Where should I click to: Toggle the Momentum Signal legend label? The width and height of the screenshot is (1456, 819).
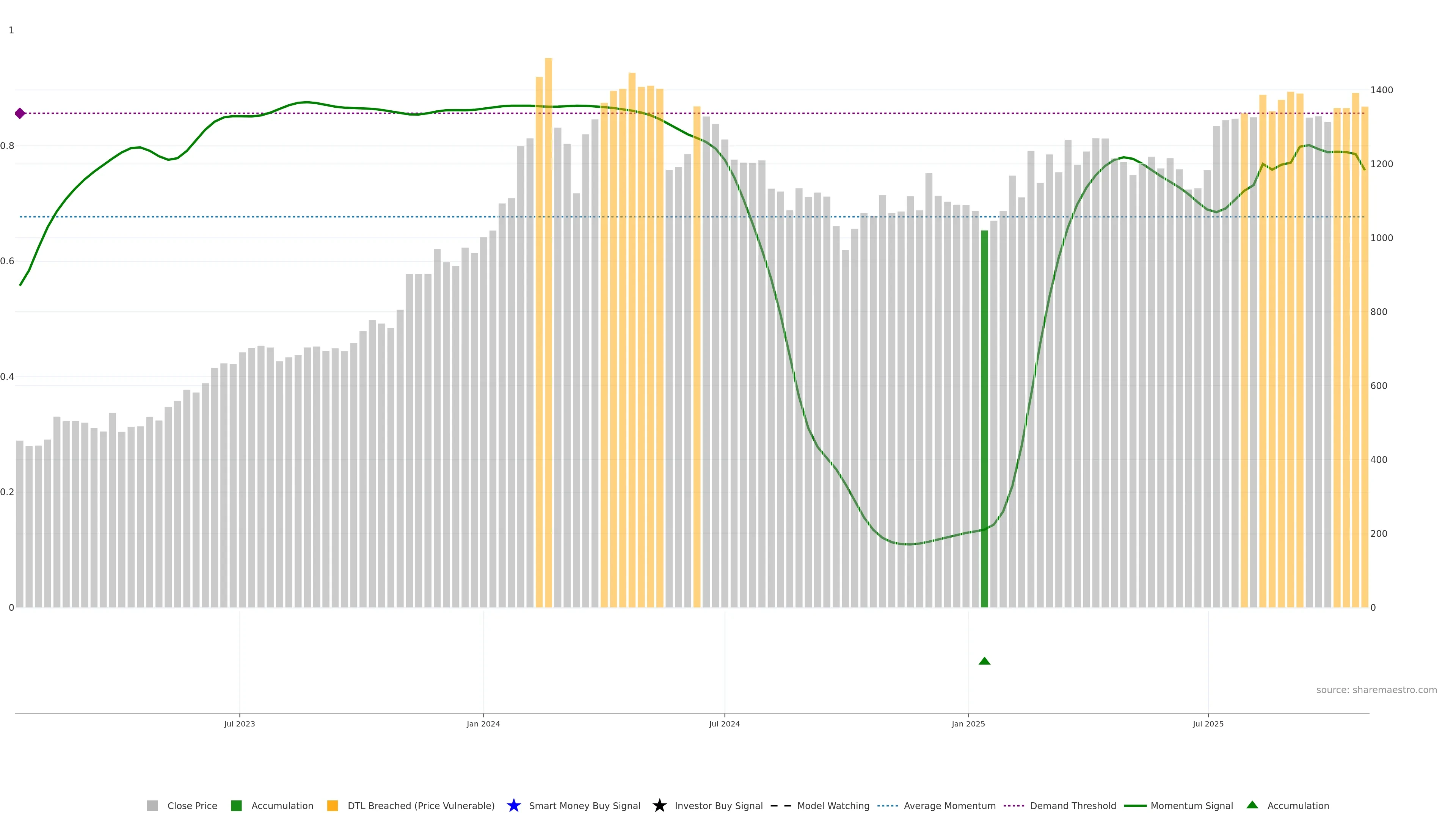[1191, 805]
